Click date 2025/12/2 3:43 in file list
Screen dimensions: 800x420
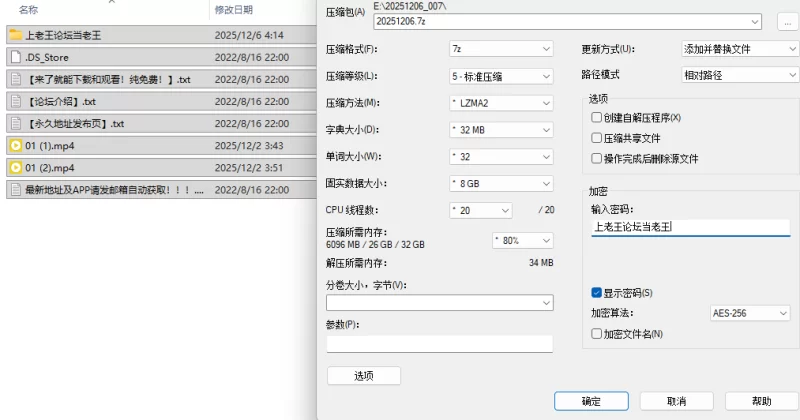(x=249, y=145)
